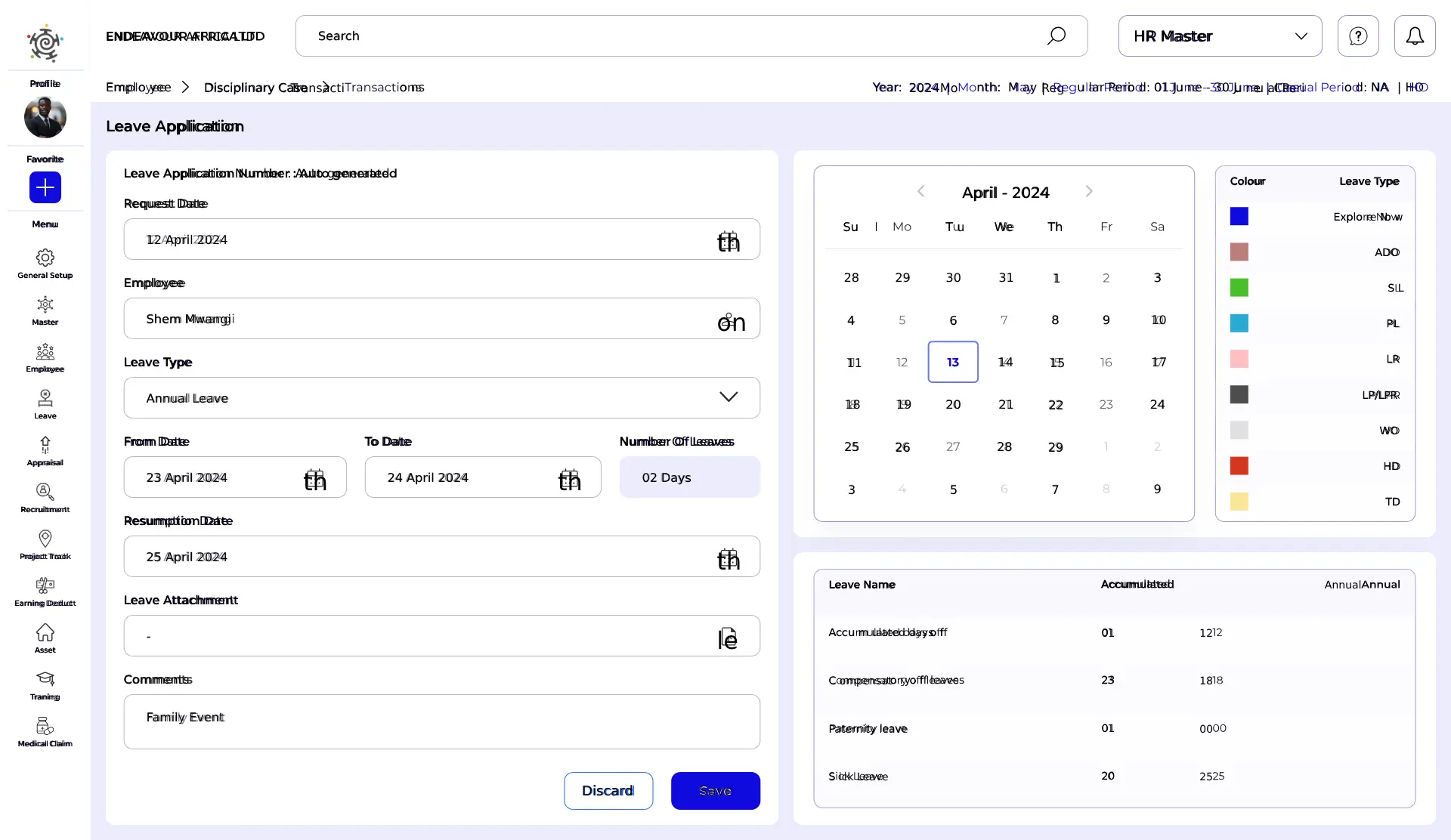Click the red HD colour swatch
Image resolution: width=1451 pixels, height=840 pixels.
pos(1239,466)
